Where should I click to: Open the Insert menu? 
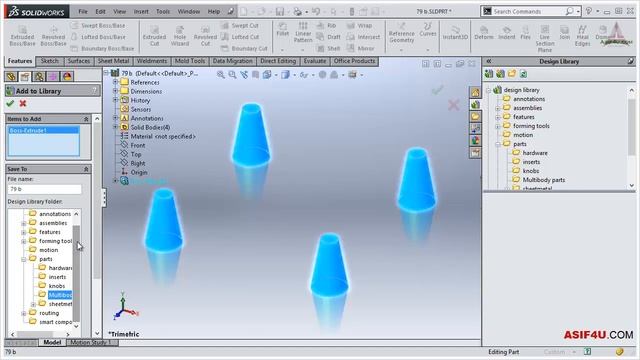(141, 11)
